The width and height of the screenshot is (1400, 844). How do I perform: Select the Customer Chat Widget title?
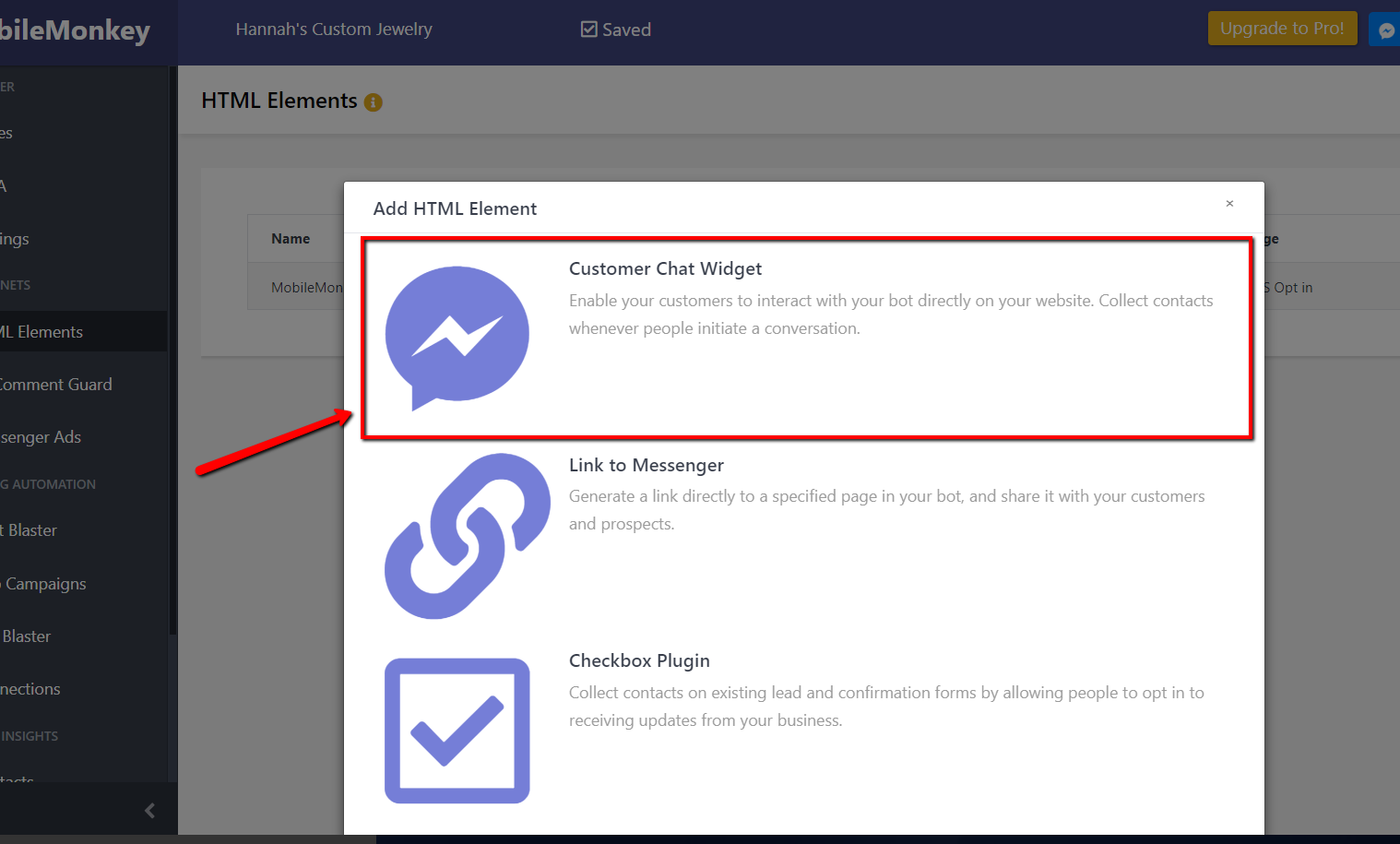click(665, 268)
